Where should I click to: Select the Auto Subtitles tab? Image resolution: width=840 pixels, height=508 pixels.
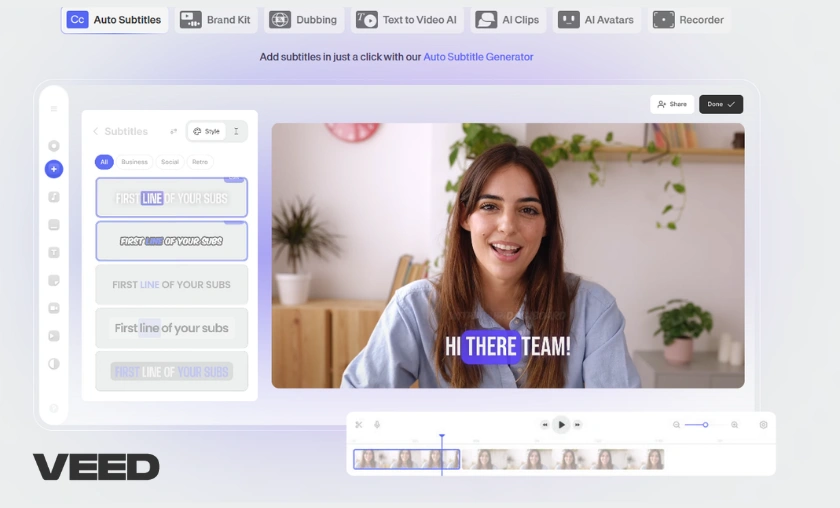tap(114, 20)
